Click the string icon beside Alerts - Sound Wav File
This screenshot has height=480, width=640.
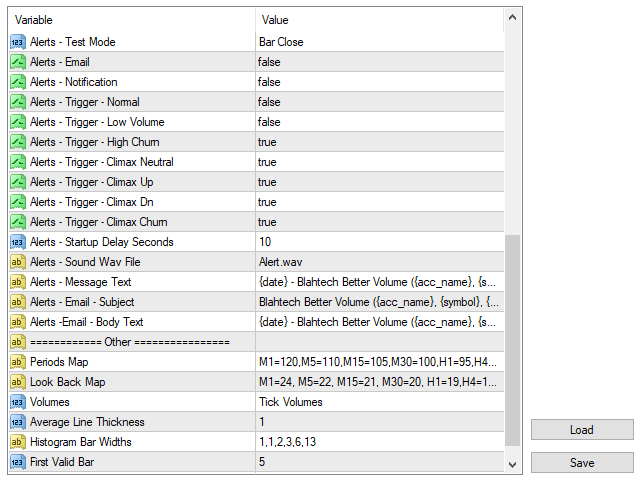pyautogui.click(x=17, y=262)
